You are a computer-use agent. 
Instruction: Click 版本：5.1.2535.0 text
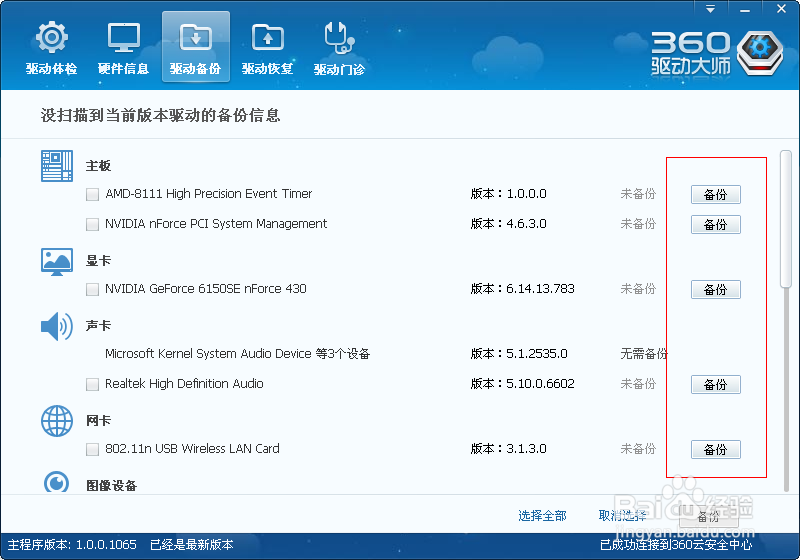519,353
